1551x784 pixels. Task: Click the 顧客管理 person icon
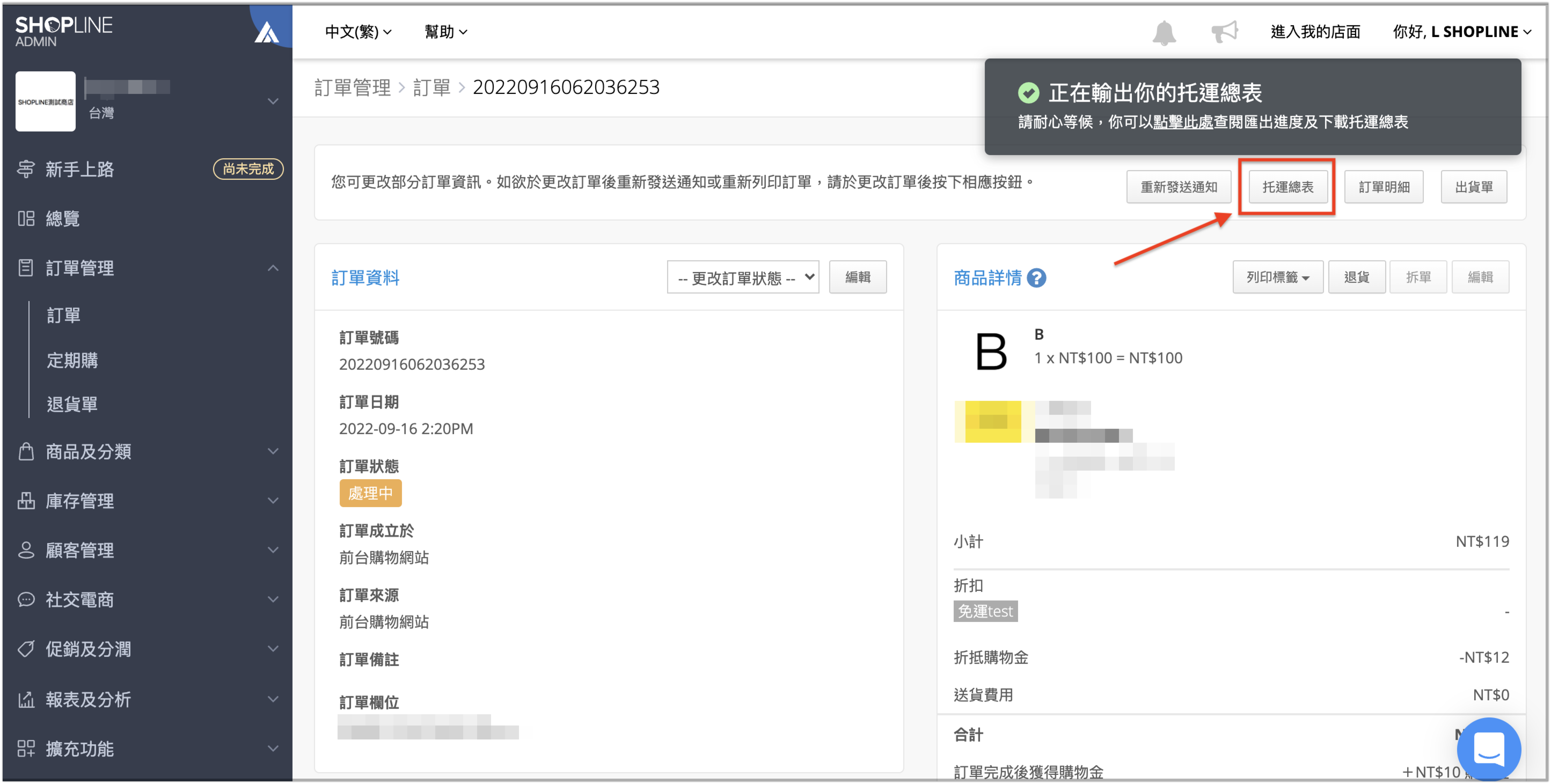[26, 550]
